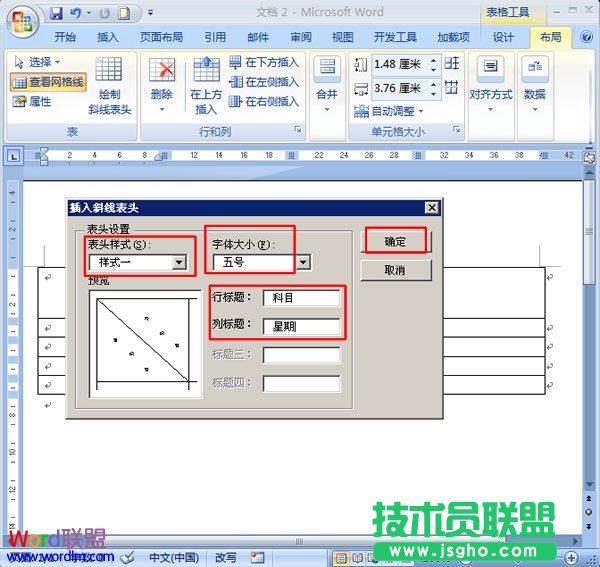Redo action in Quick Access toolbar

(x=104, y=13)
